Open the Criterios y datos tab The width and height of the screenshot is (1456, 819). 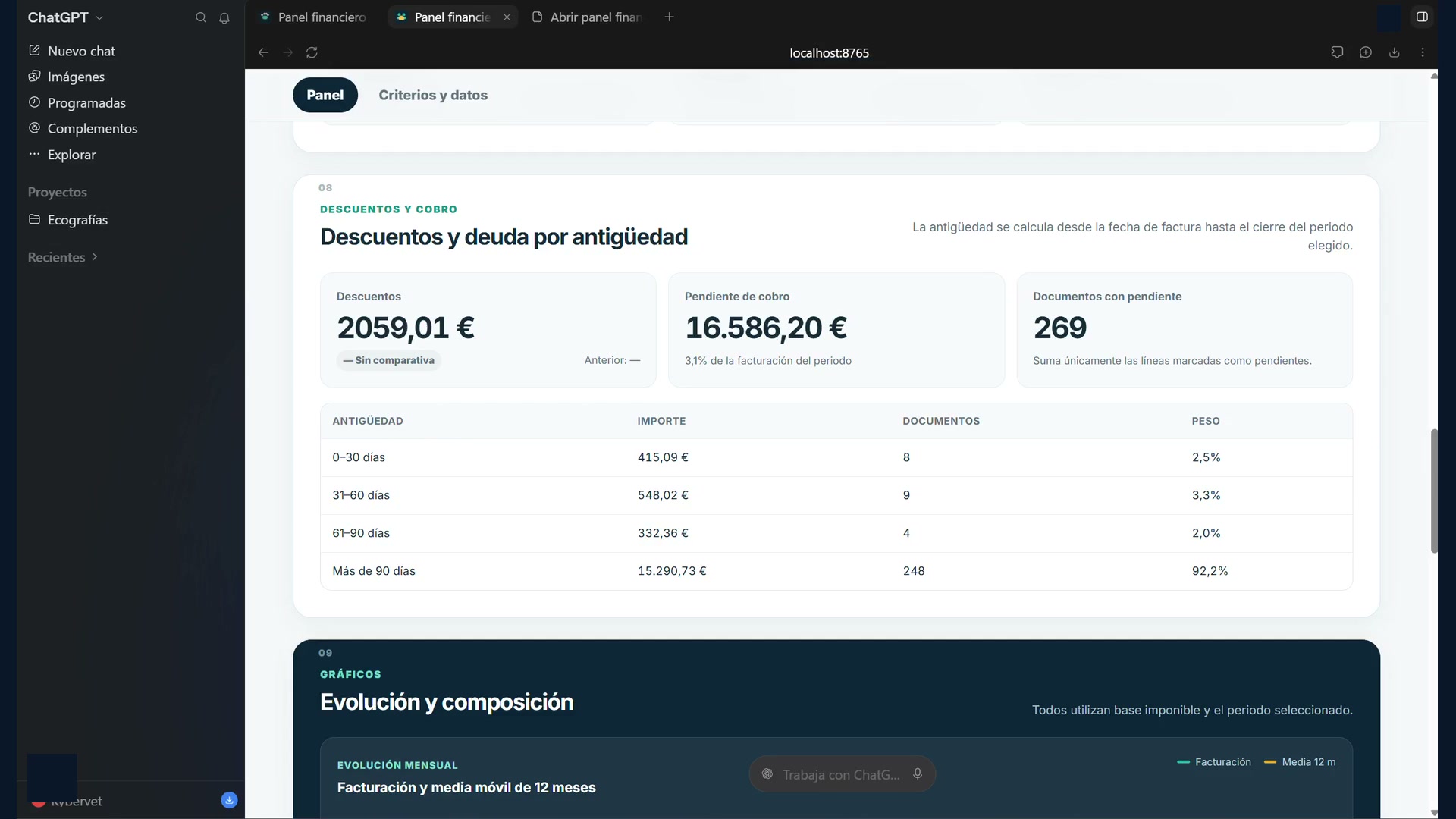coord(433,95)
